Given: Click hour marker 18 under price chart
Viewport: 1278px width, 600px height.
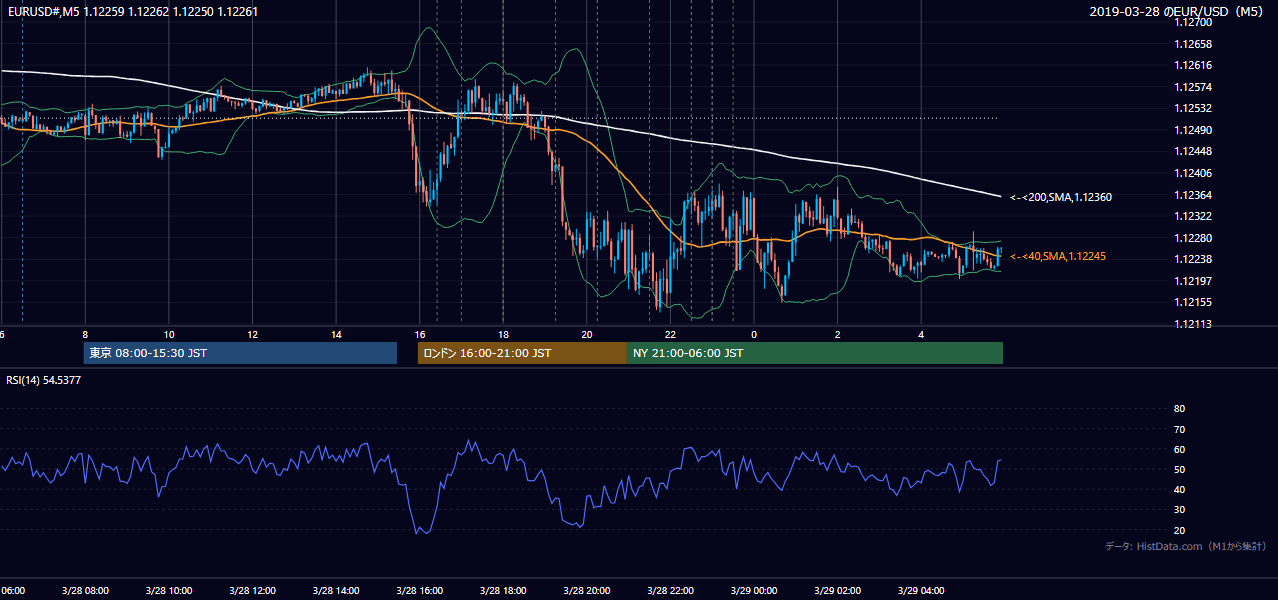Looking at the screenshot, I should coord(503,335).
